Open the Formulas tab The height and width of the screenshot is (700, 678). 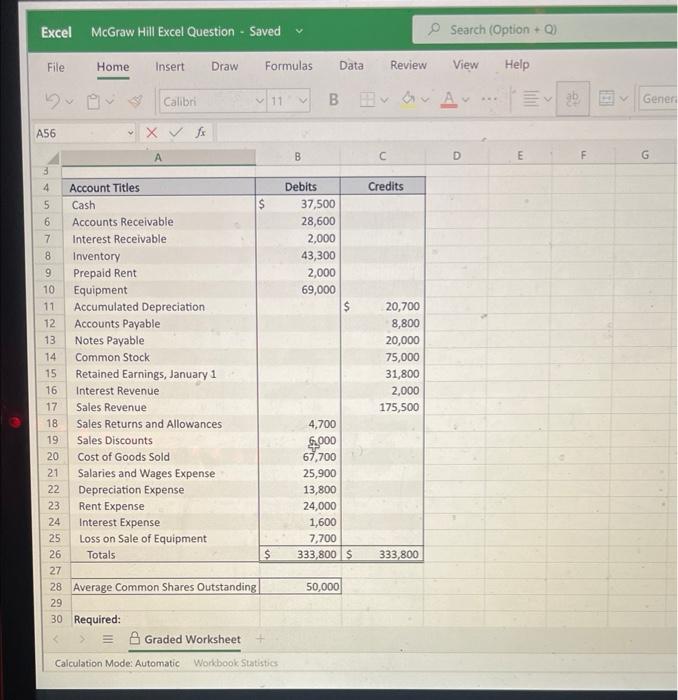coord(288,66)
